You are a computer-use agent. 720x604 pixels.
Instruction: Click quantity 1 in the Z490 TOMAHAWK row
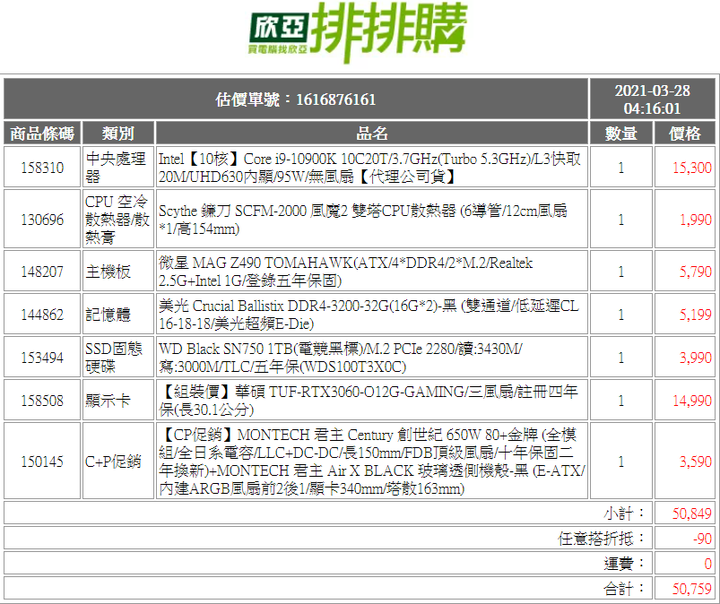621,271
